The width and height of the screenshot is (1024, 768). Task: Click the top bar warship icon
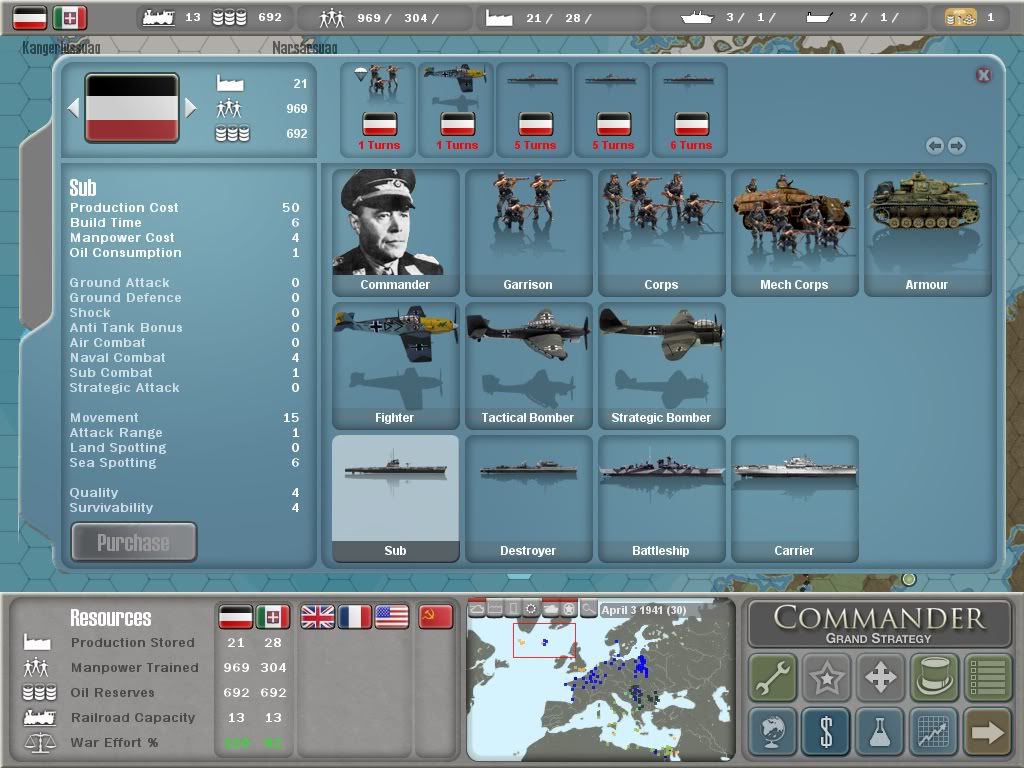[697, 18]
